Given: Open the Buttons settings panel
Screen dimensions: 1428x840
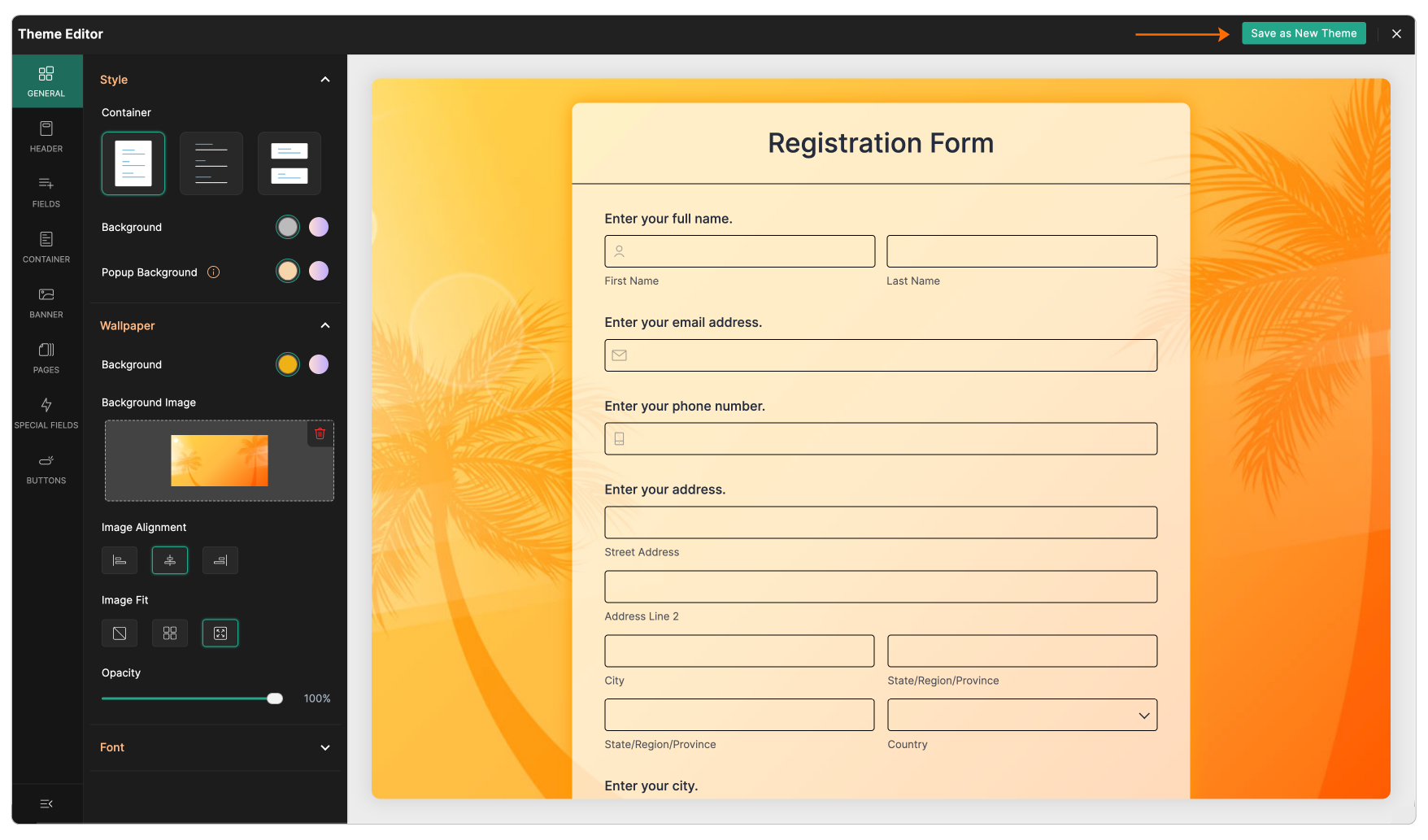Looking at the screenshot, I should point(46,469).
